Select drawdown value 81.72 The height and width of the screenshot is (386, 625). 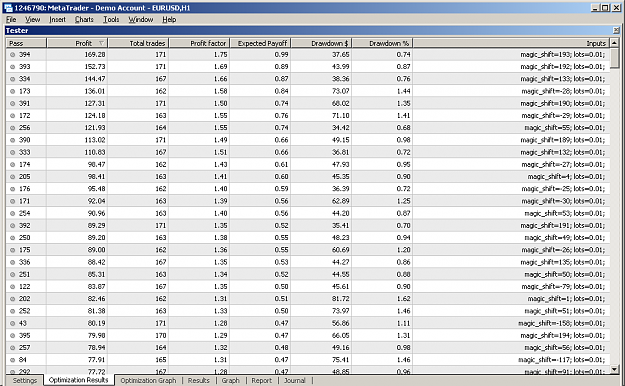click(341, 299)
